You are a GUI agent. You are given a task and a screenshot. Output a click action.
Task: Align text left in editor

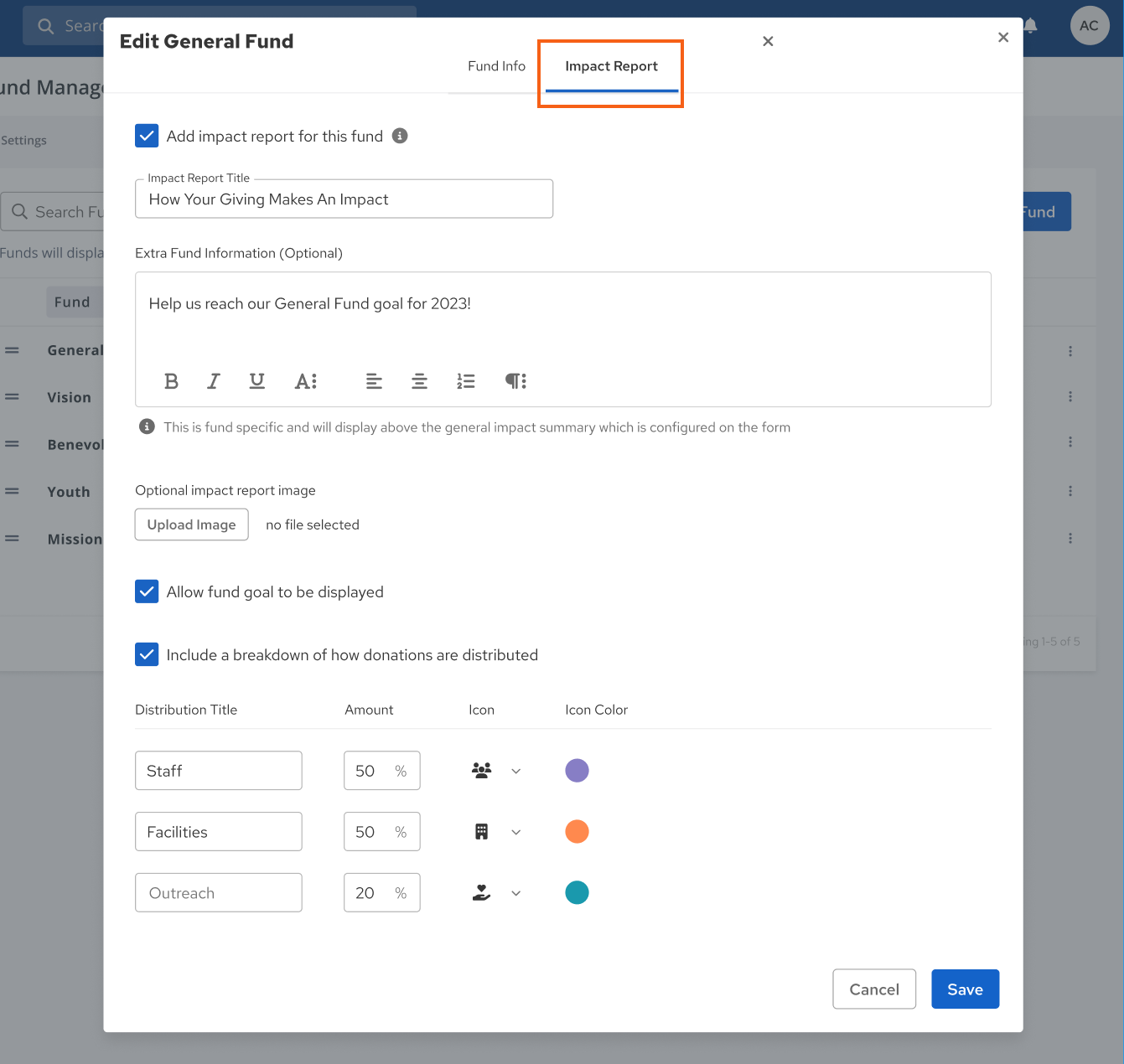coord(374,381)
